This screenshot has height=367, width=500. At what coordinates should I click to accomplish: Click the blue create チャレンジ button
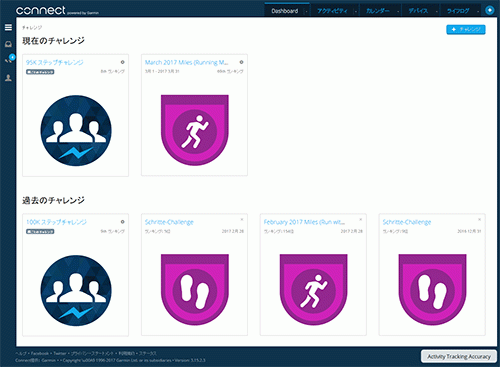pos(466,30)
